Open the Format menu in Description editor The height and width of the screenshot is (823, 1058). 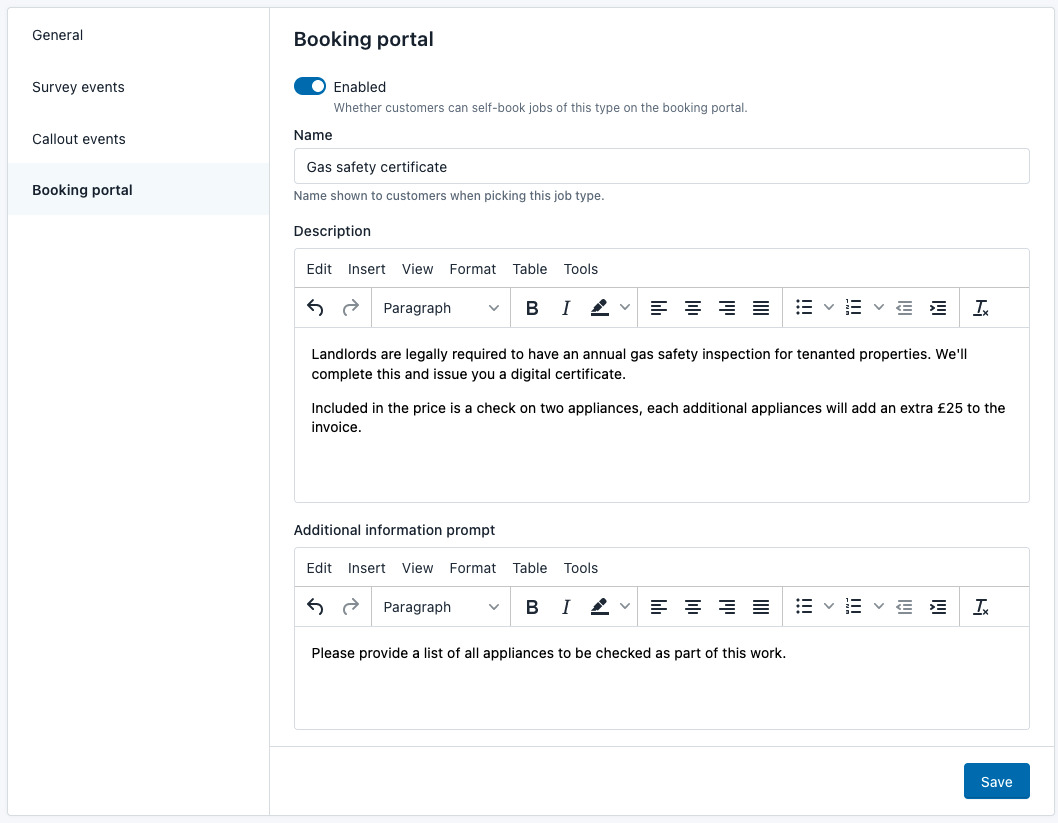tap(472, 269)
